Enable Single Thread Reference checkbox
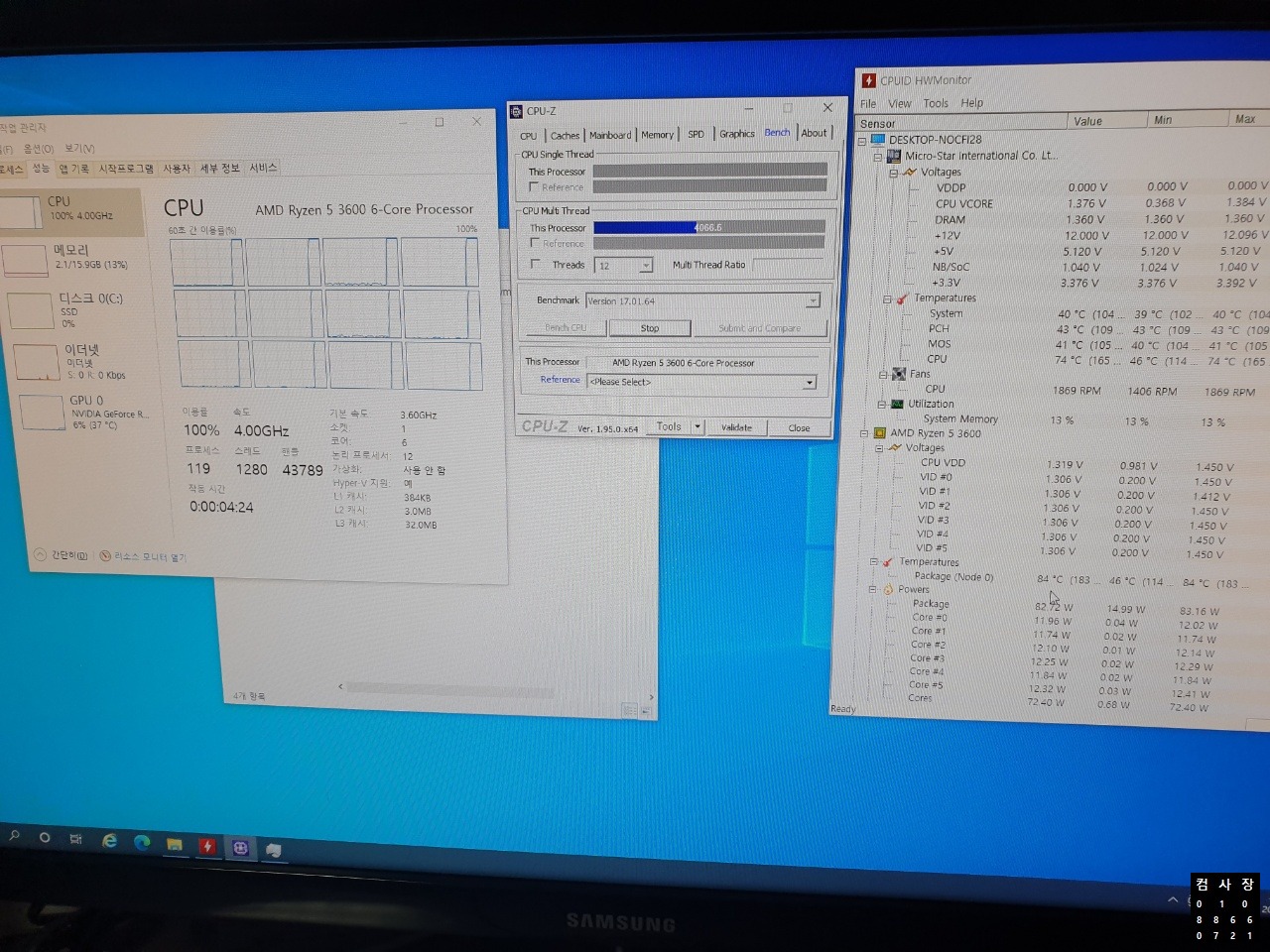 pyautogui.click(x=534, y=186)
